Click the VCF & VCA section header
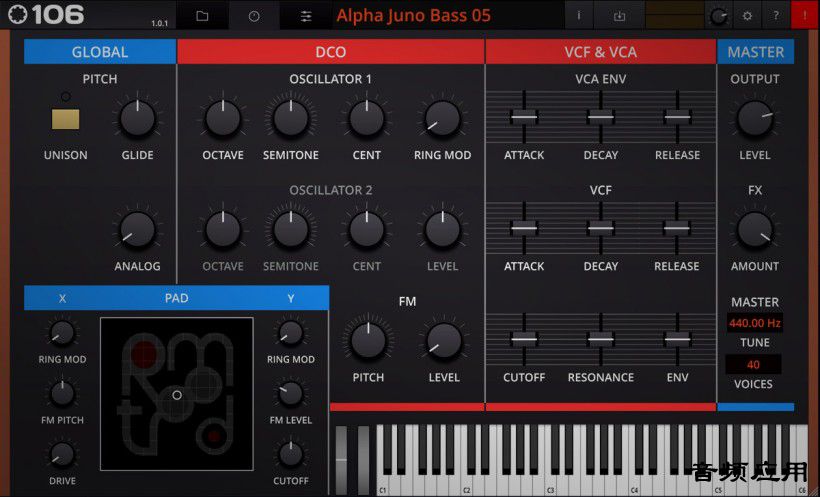The height and width of the screenshot is (497, 820). 600,52
